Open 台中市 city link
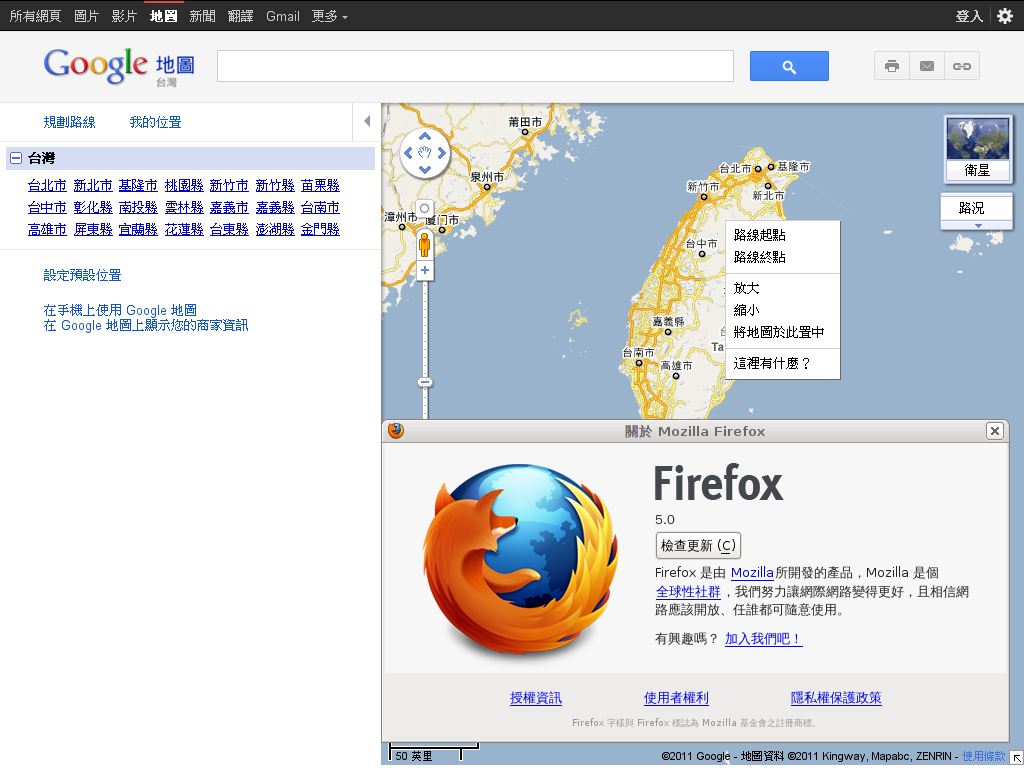Image resolution: width=1024 pixels, height=768 pixels. tap(47, 208)
